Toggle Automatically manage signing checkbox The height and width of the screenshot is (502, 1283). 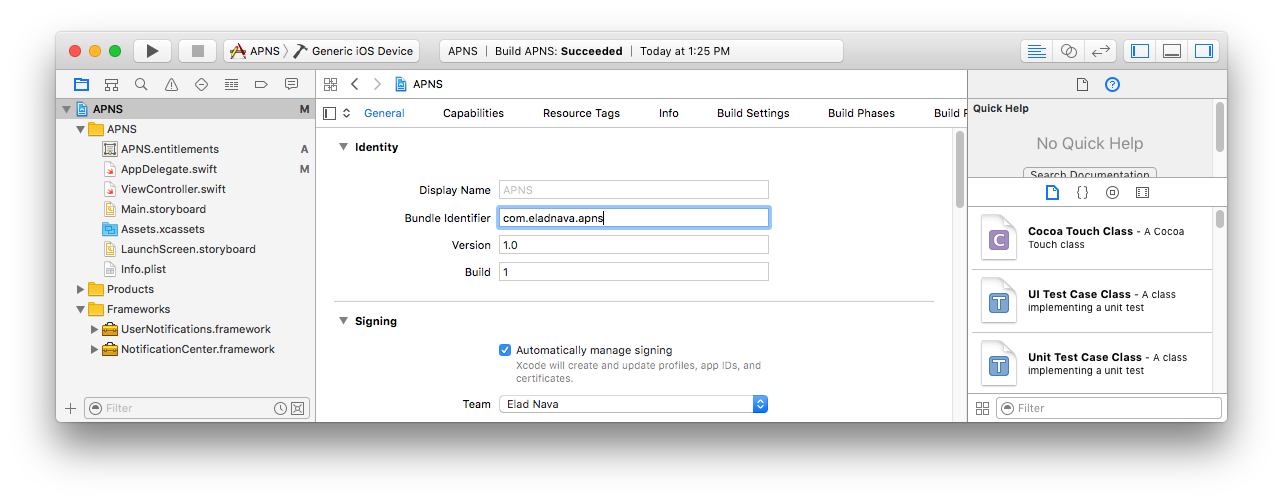(505, 350)
